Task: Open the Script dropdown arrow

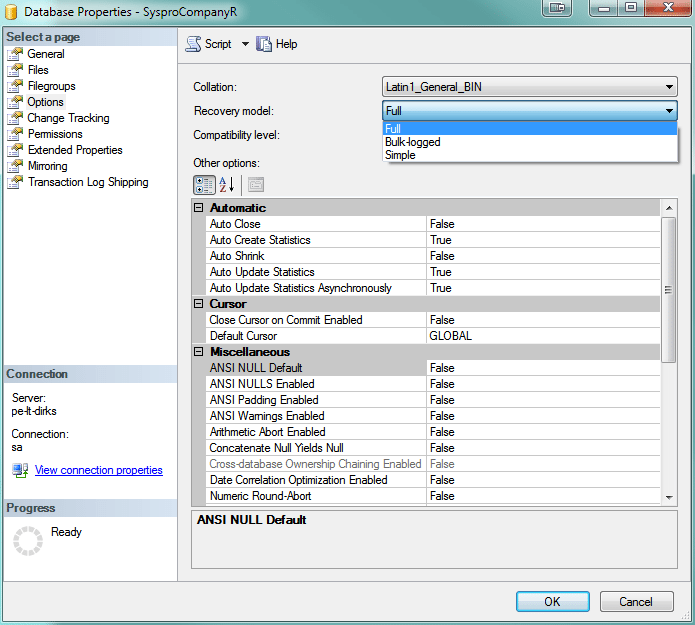Action: [245, 44]
